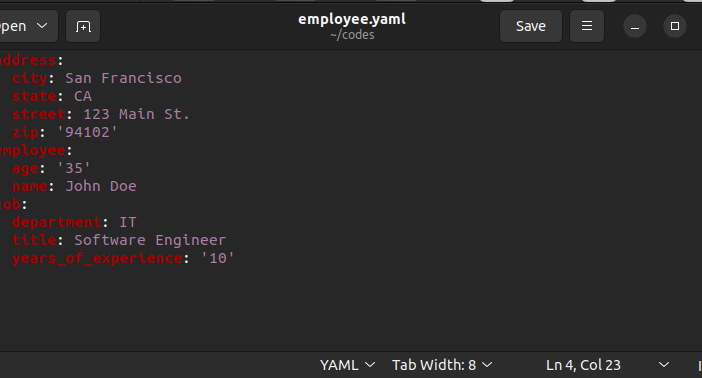This screenshot has height=378, width=702.
Task: Open the YAML language selector
Action: (x=347, y=365)
